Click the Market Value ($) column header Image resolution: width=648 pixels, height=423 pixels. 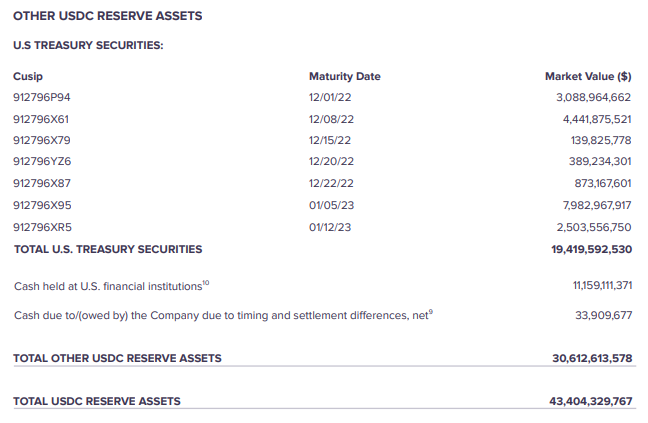pos(587,76)
